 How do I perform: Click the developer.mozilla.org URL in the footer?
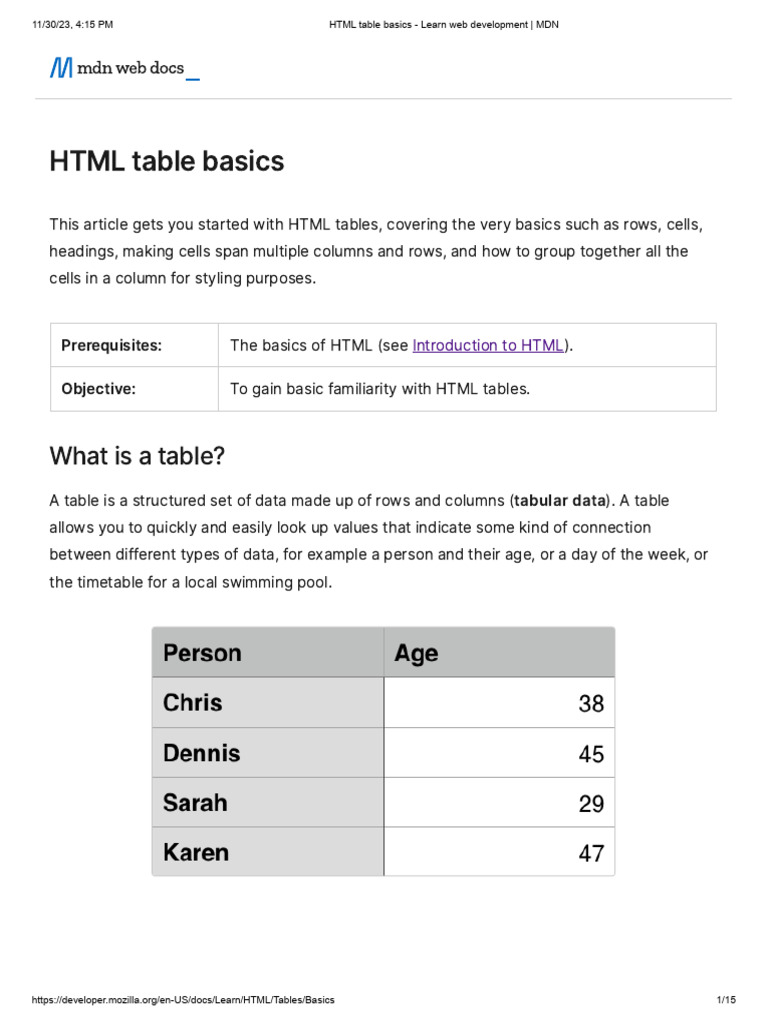184,1000
